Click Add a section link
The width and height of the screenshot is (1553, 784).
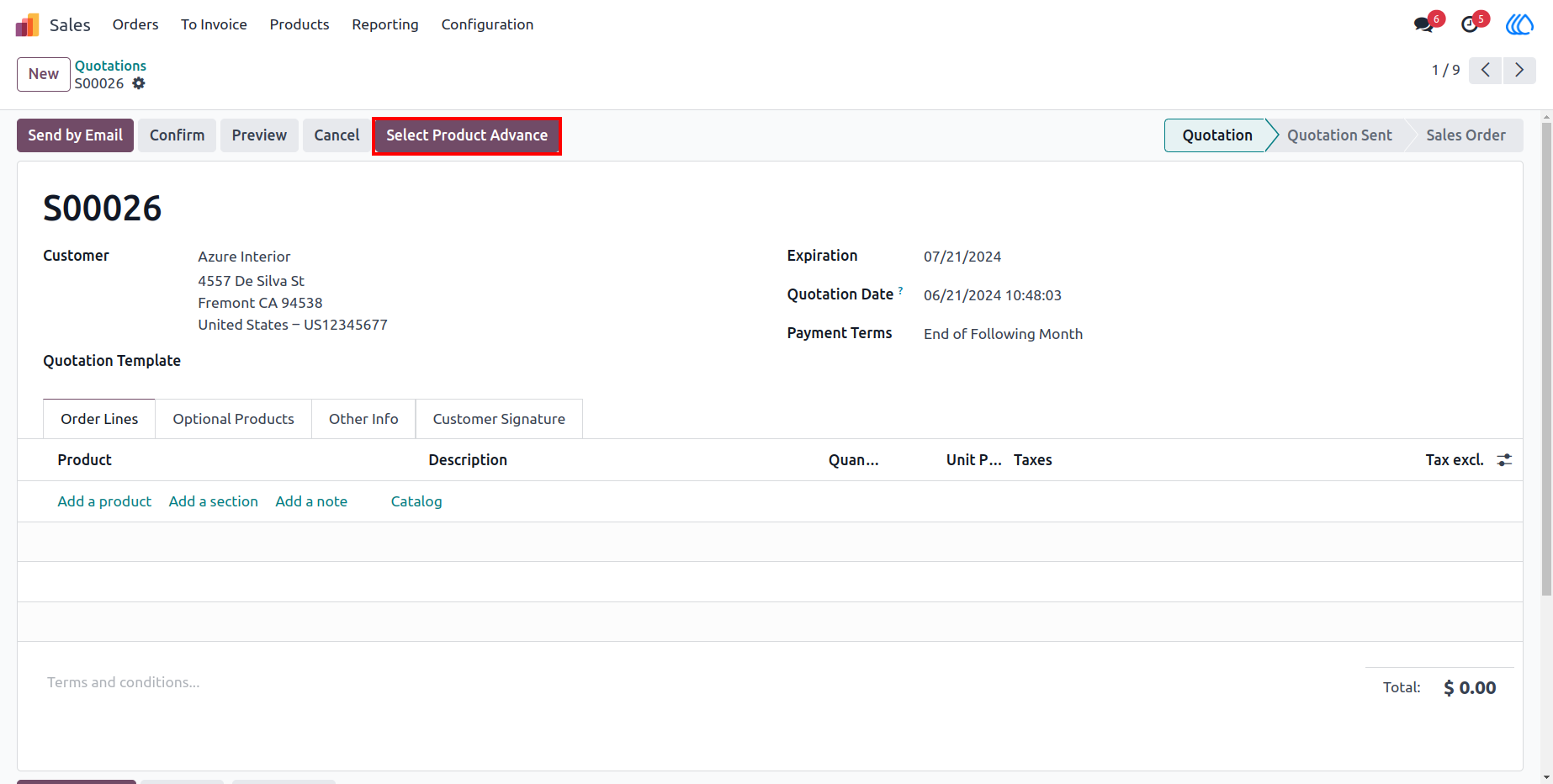pos(214,501)
